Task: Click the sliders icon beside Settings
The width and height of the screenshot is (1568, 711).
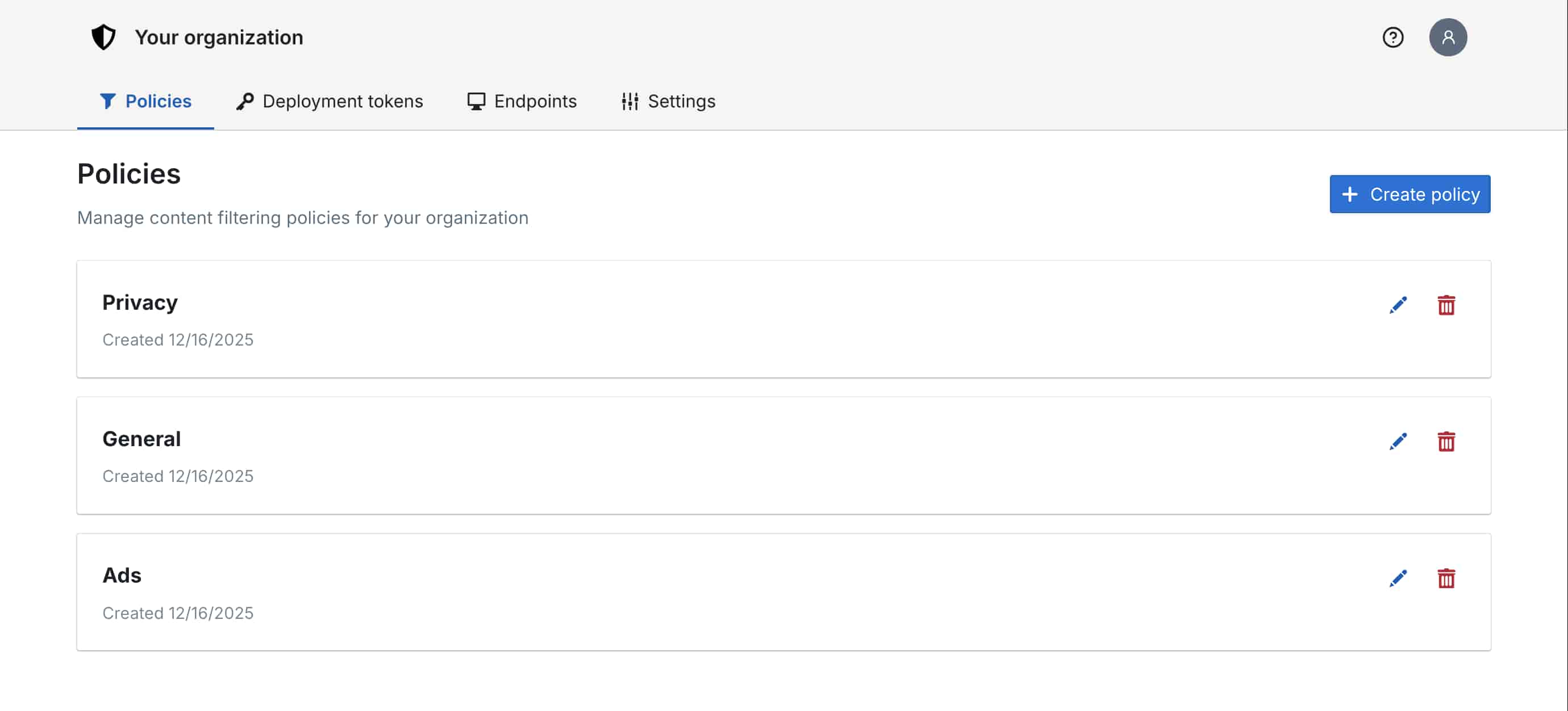Action: tap(630, 101)
